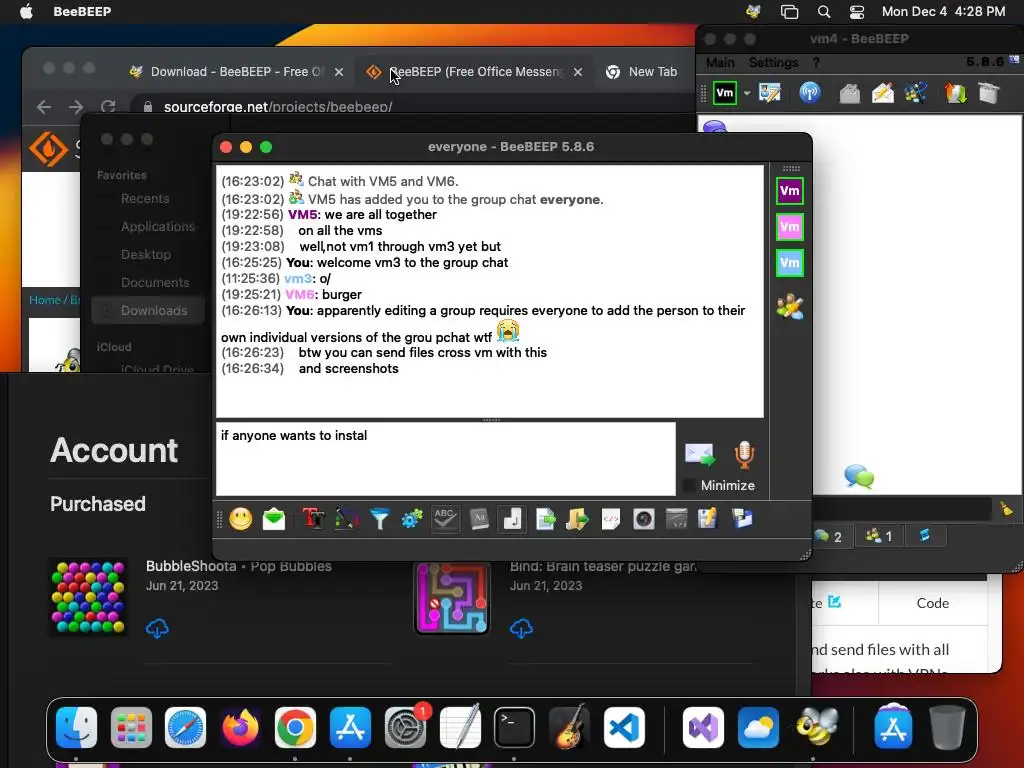1024x768 pixels.
Task: Click the browser back arrow
Action: point(44,106)
